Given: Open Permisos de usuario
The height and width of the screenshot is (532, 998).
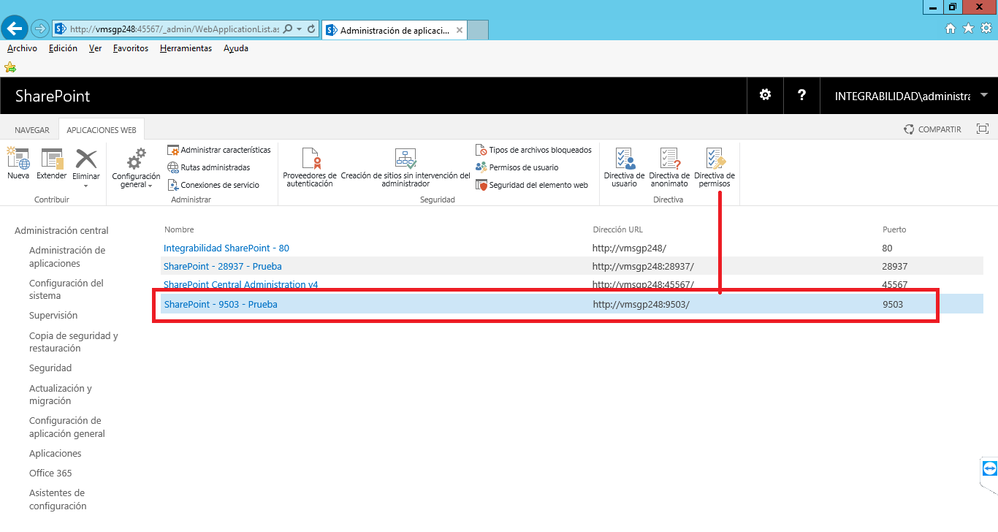Looking at the screenshot, I should coord(517,167).
